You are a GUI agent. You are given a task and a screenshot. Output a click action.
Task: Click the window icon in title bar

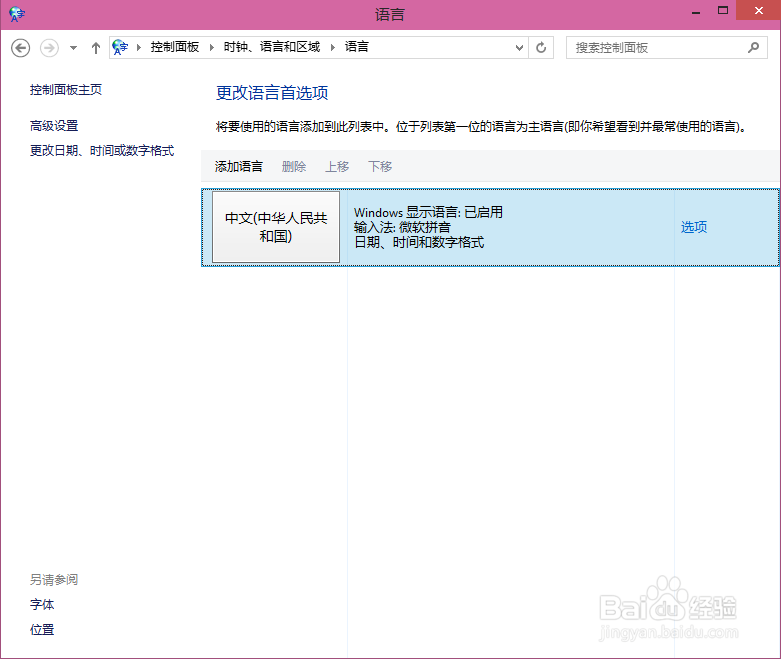[x=16, y=14]
